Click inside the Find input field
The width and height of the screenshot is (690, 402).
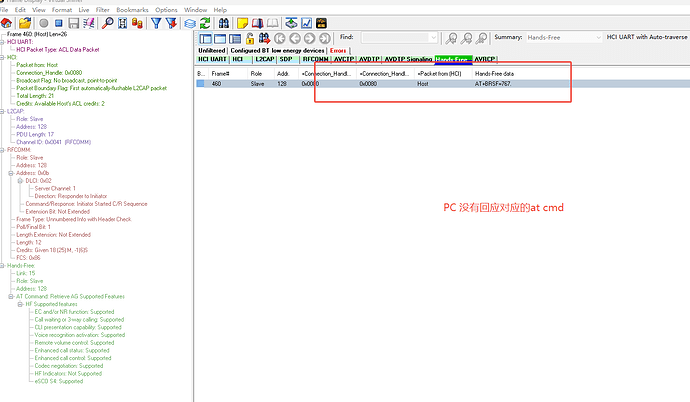[396, 38]
